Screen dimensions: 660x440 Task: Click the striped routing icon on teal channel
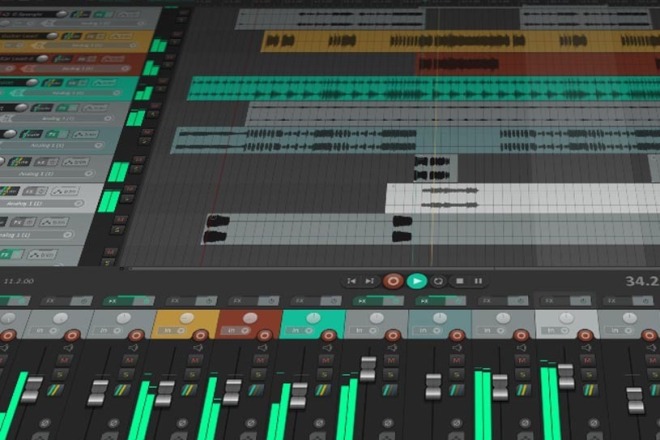click(x=322, y=390)
